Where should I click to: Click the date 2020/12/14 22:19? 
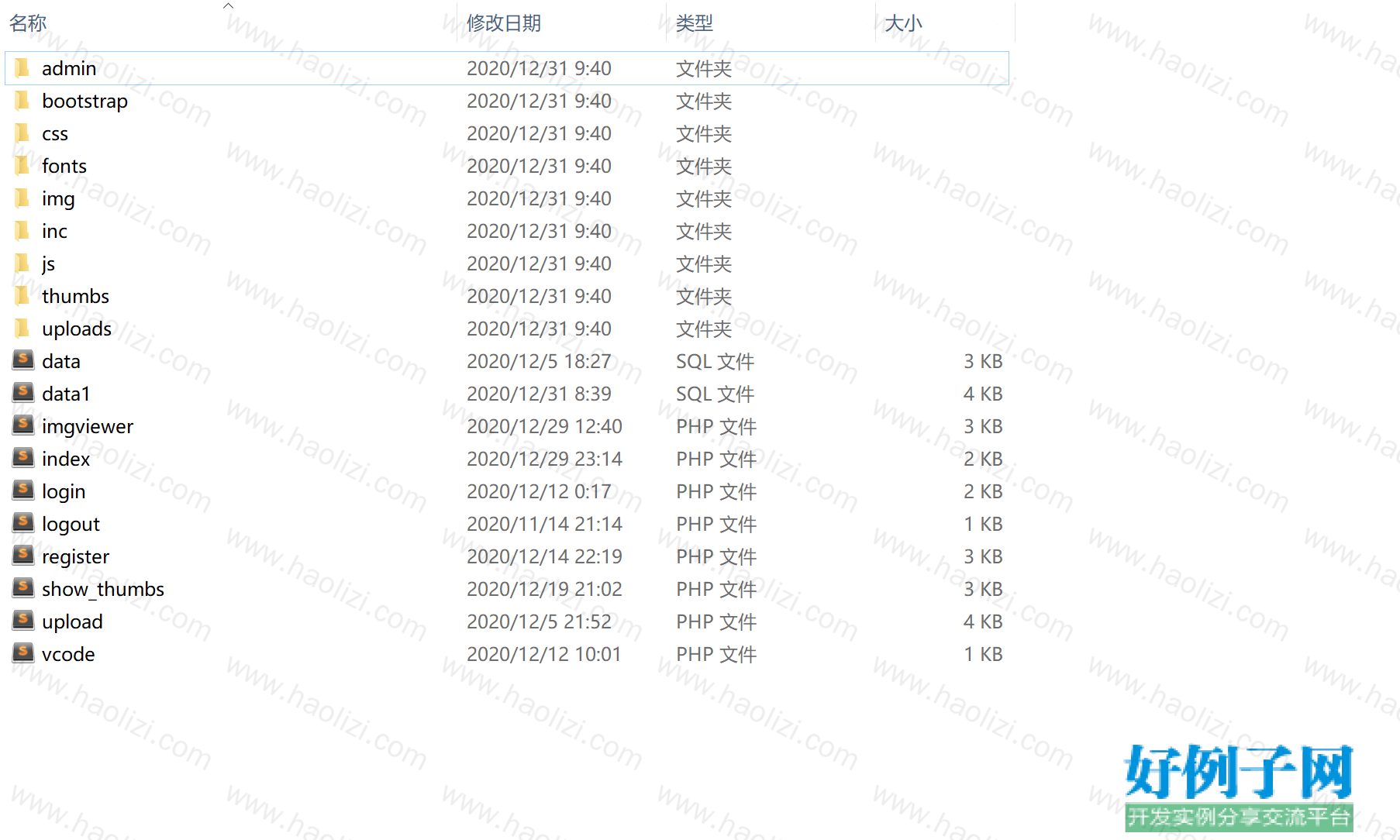pos(544,556)
